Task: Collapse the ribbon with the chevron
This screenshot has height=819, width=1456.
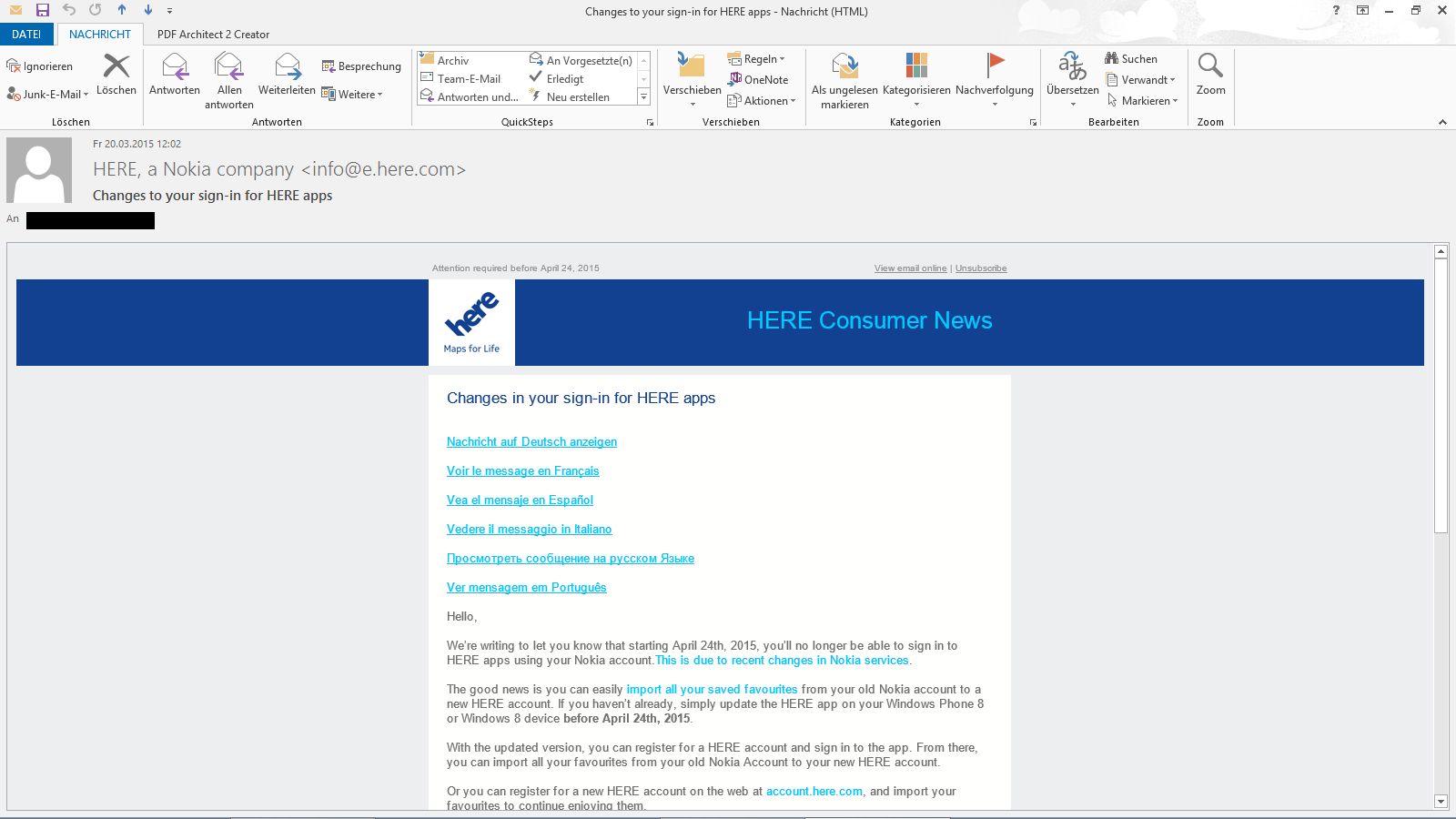Action: [x=1441, y=122]
